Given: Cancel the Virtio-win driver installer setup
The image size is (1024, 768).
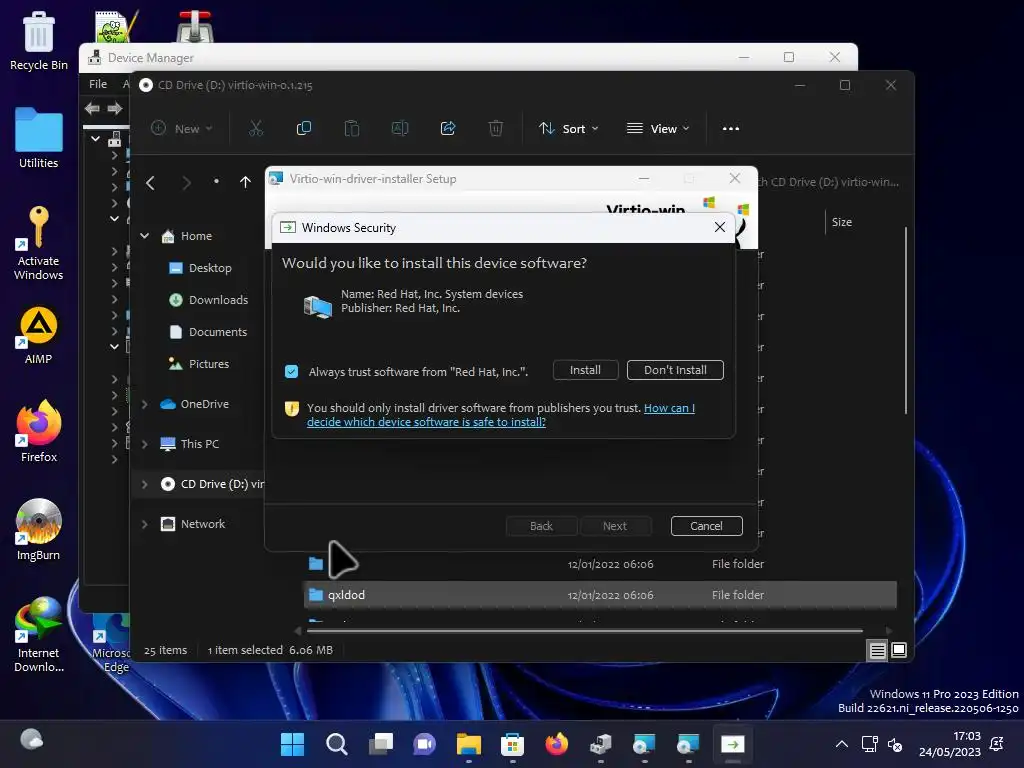Looking at the screenshot, I should [706, 526].
